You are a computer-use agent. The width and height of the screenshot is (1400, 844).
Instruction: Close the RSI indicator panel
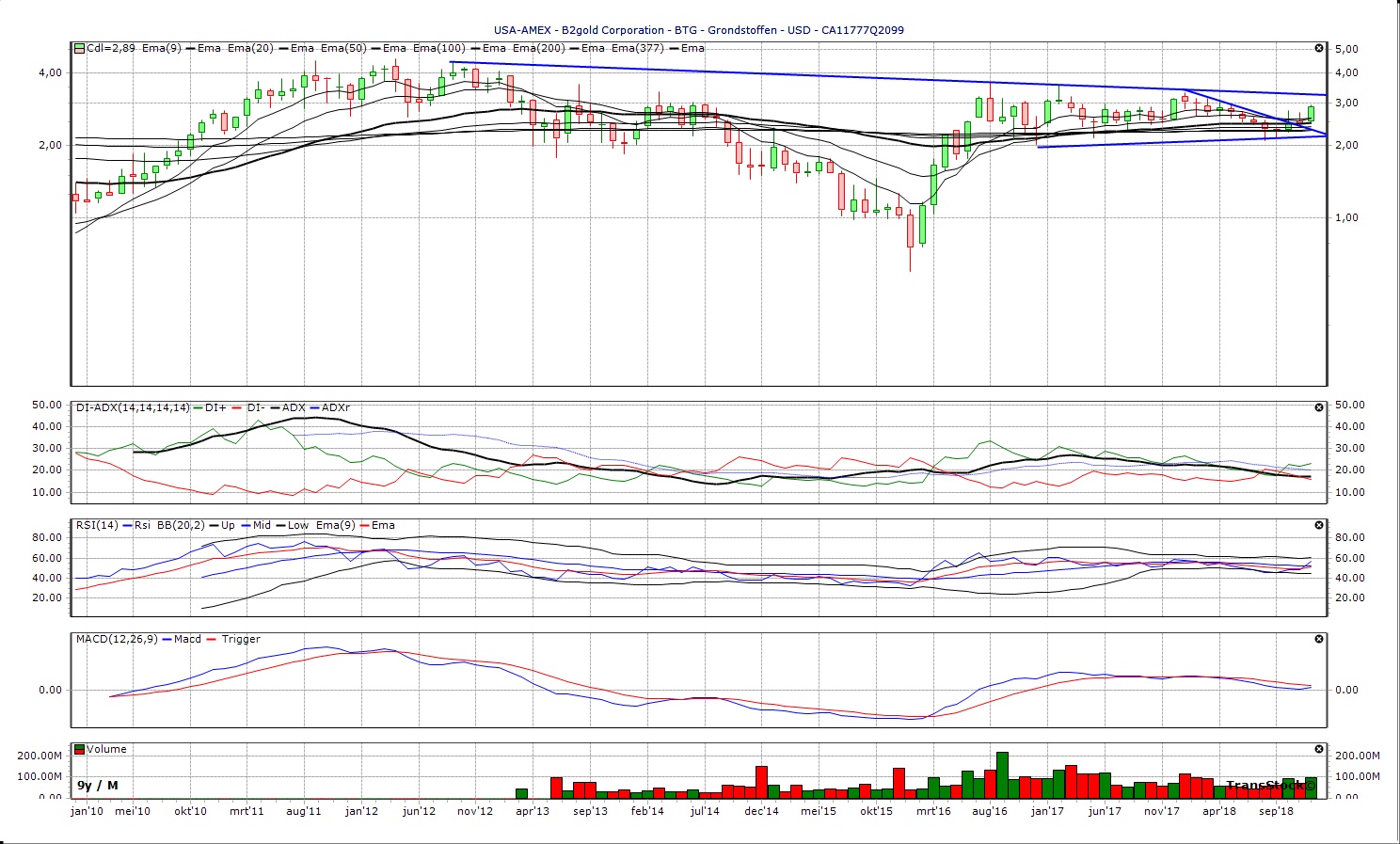pos(1319,525)
